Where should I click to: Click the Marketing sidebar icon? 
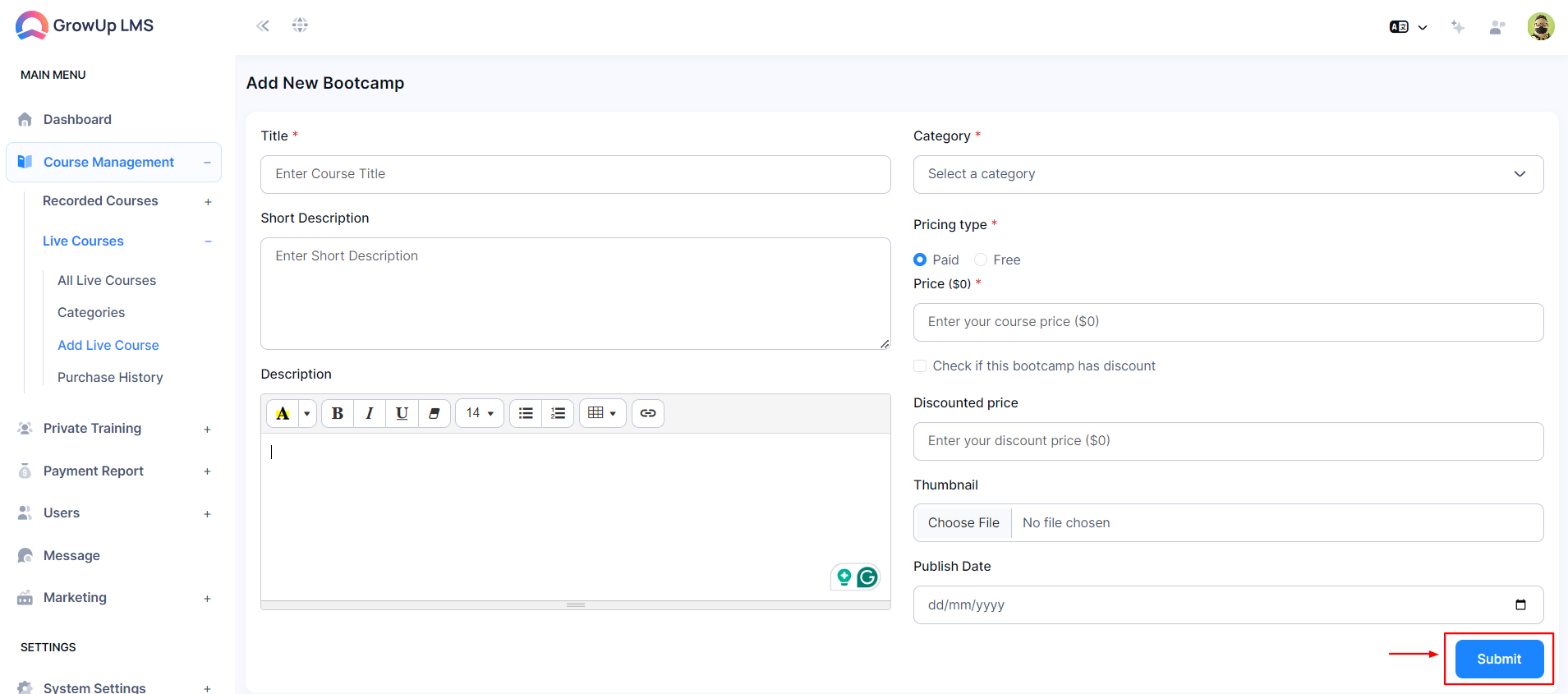pos(25,597)
